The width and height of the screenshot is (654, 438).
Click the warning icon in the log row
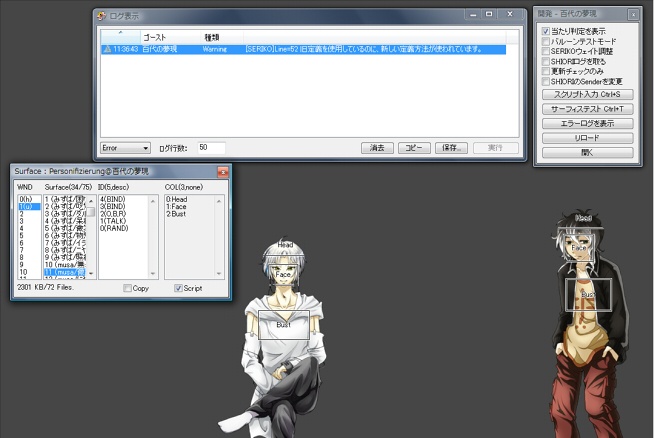(107, 49)
